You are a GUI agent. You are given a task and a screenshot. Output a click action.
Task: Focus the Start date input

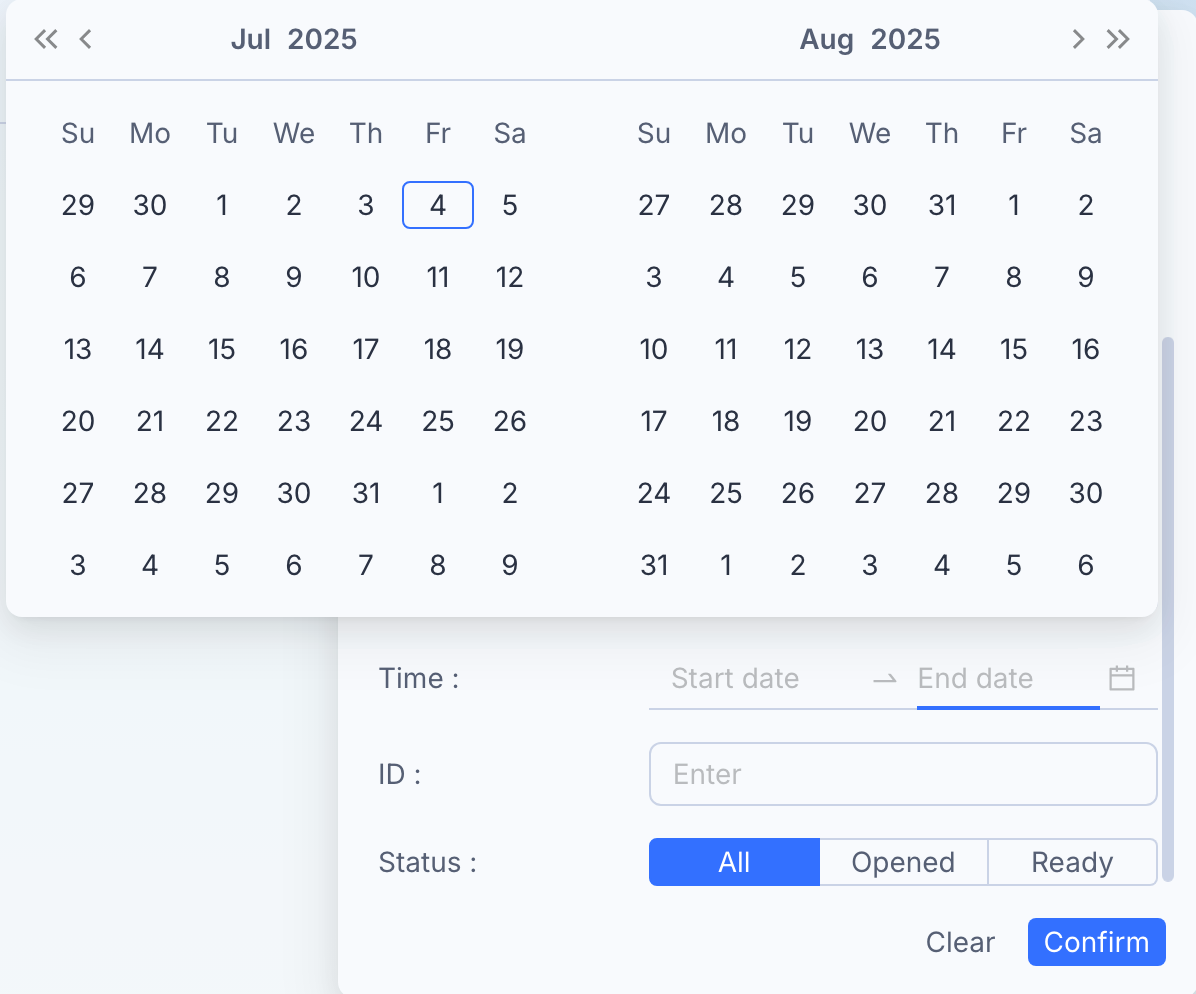tap(757, 678)
